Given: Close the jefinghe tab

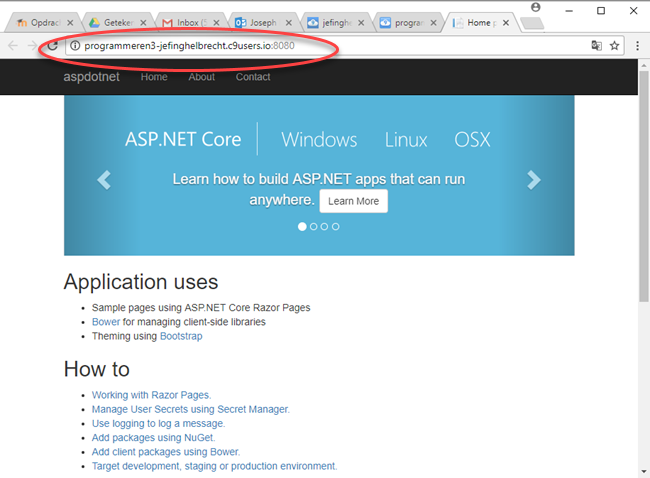Looking at the screenshot, I should tap(361, 23).
